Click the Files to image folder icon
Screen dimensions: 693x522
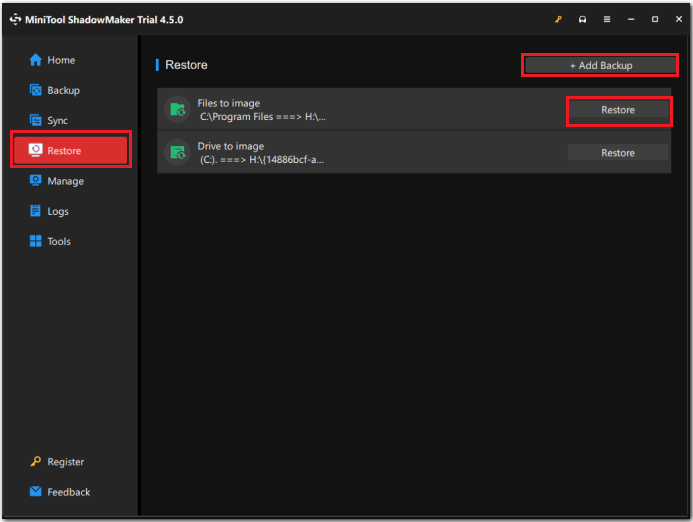177,109
